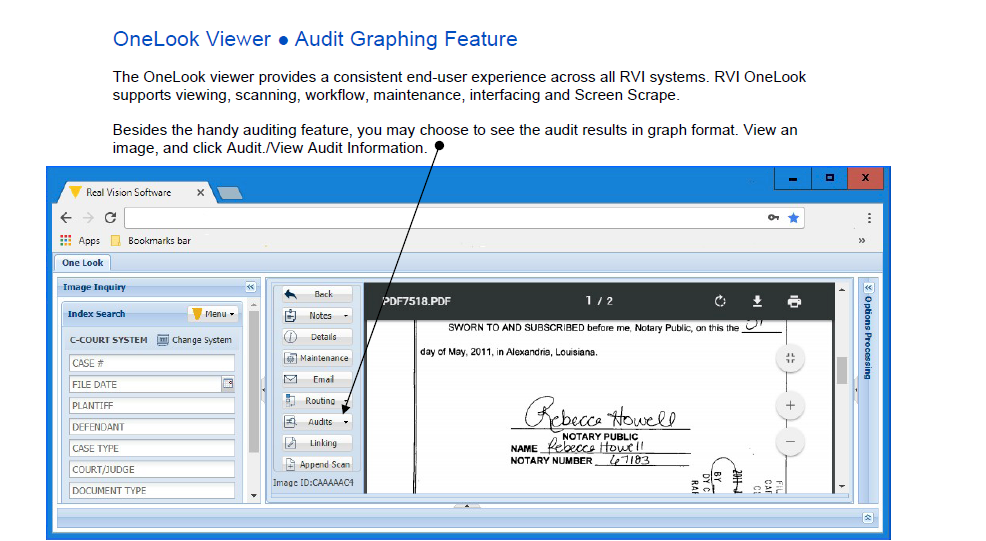
Task: Click the PDF viewer scrollbar down arrow
Action: point(842,486)
